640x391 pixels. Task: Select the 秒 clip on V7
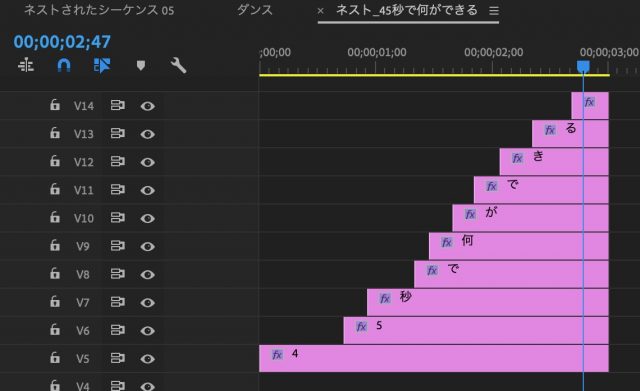point(488,302)
